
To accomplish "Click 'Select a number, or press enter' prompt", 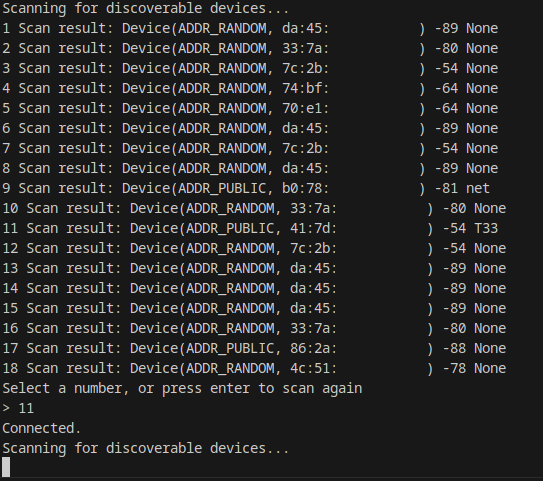I will coord(182,389).
